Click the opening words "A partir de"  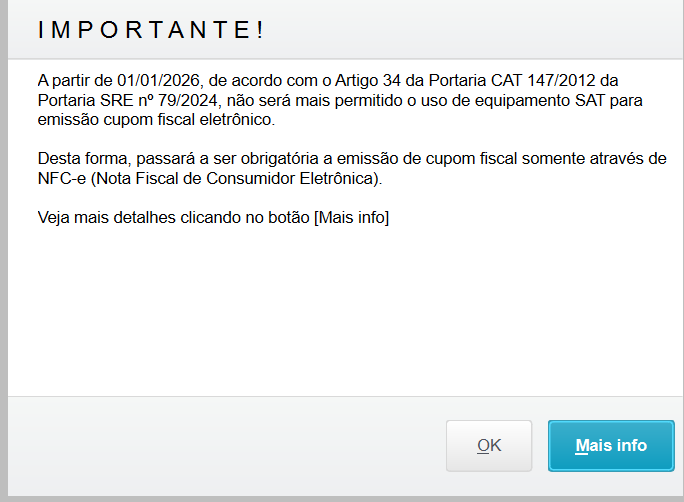(76, 80)
